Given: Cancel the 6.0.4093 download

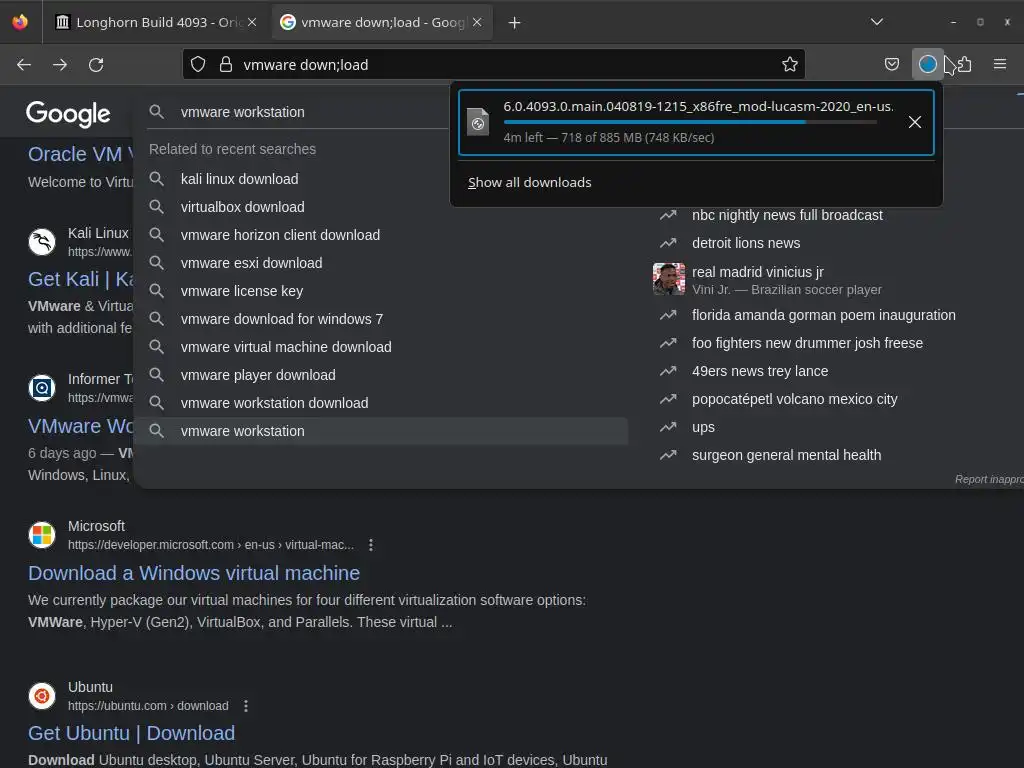Looking at the screenshot, I should 914,122.
